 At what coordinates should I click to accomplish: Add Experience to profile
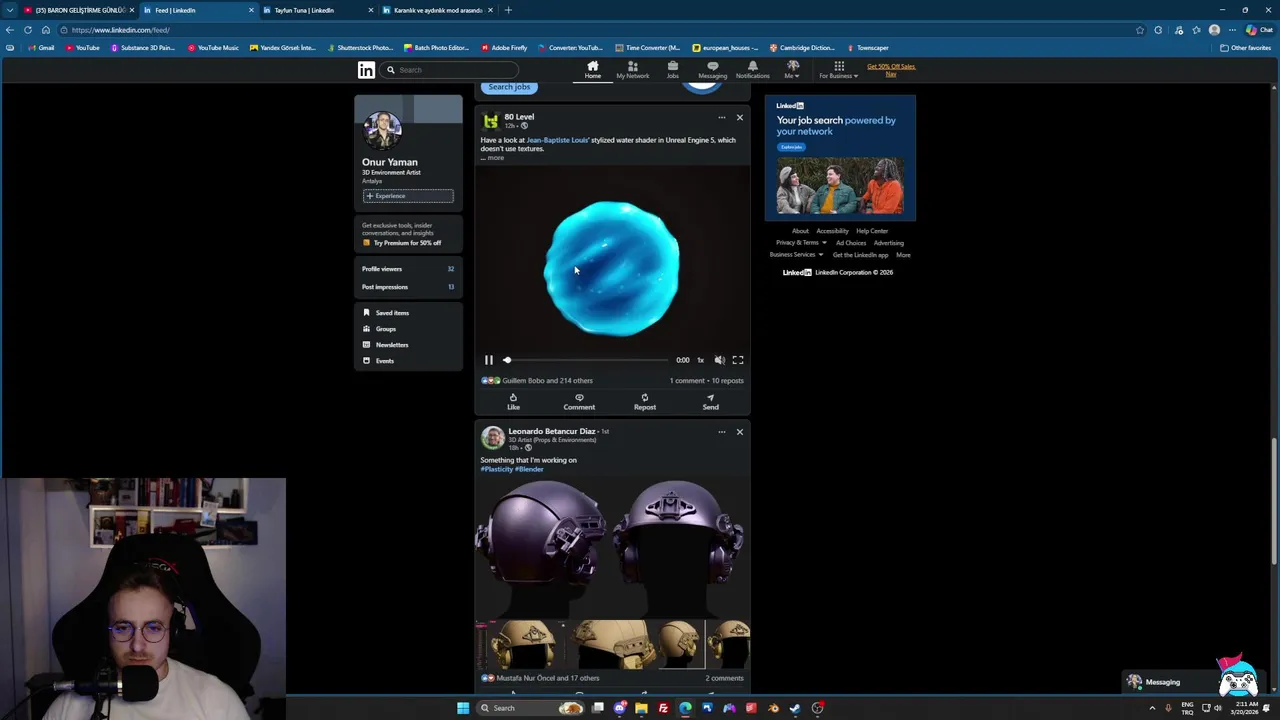point(408,196)
